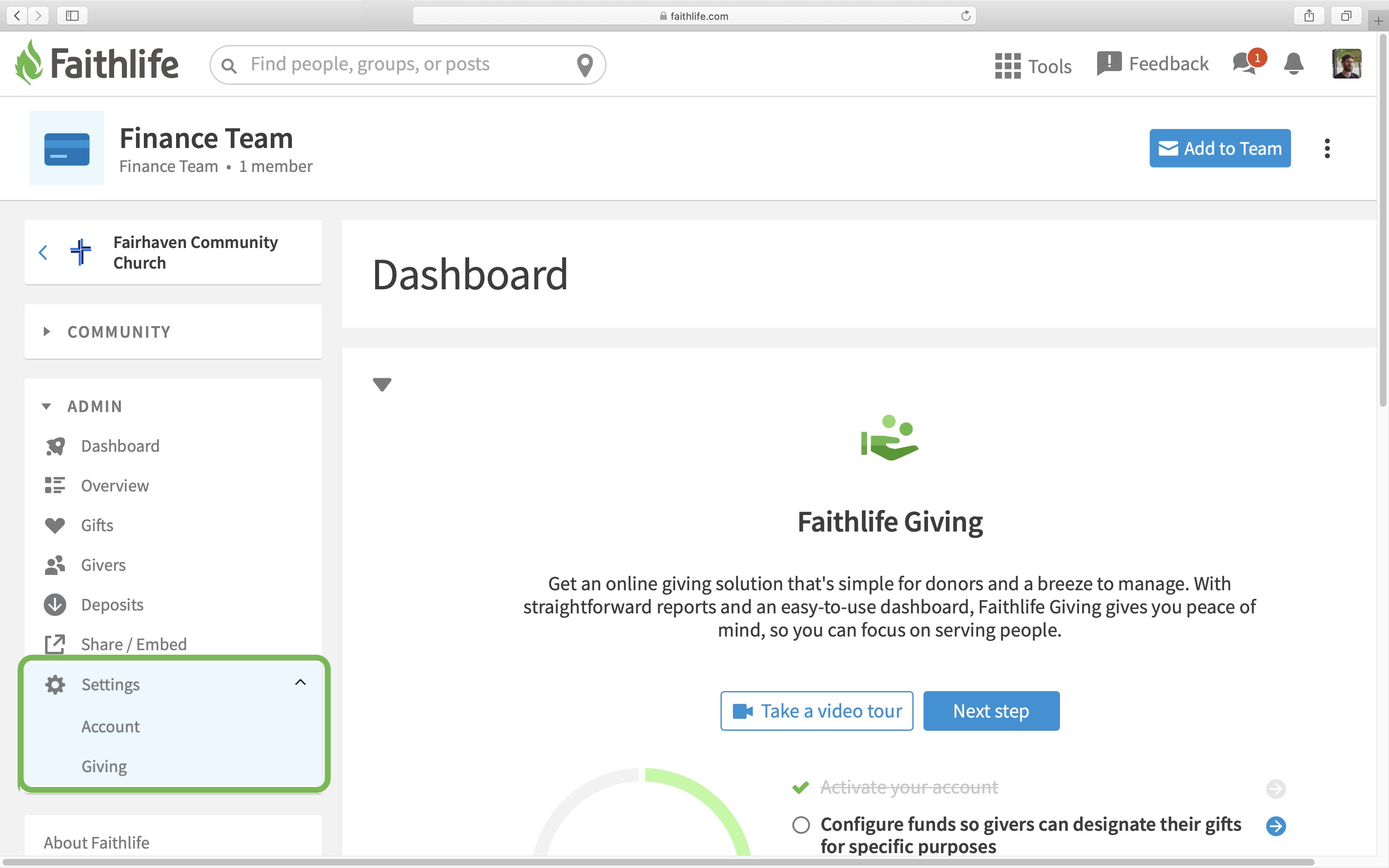Focus the Find people, groups search field
Viewport: 1389px width, 868px height.
coord(408,65)
